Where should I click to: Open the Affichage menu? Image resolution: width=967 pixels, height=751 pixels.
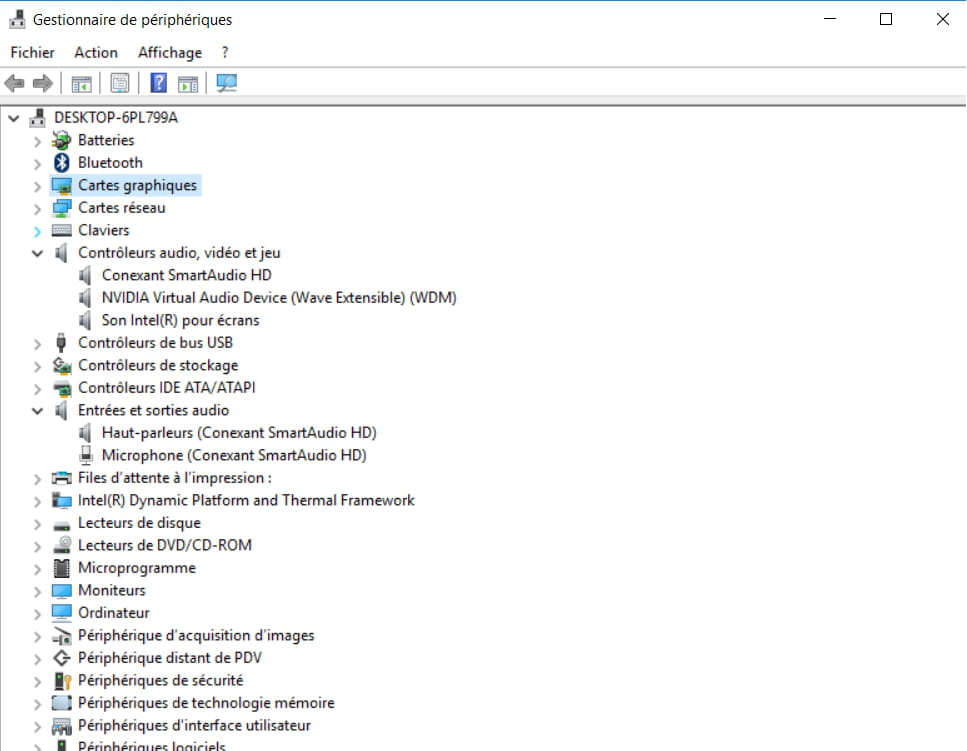click(169, 52)
